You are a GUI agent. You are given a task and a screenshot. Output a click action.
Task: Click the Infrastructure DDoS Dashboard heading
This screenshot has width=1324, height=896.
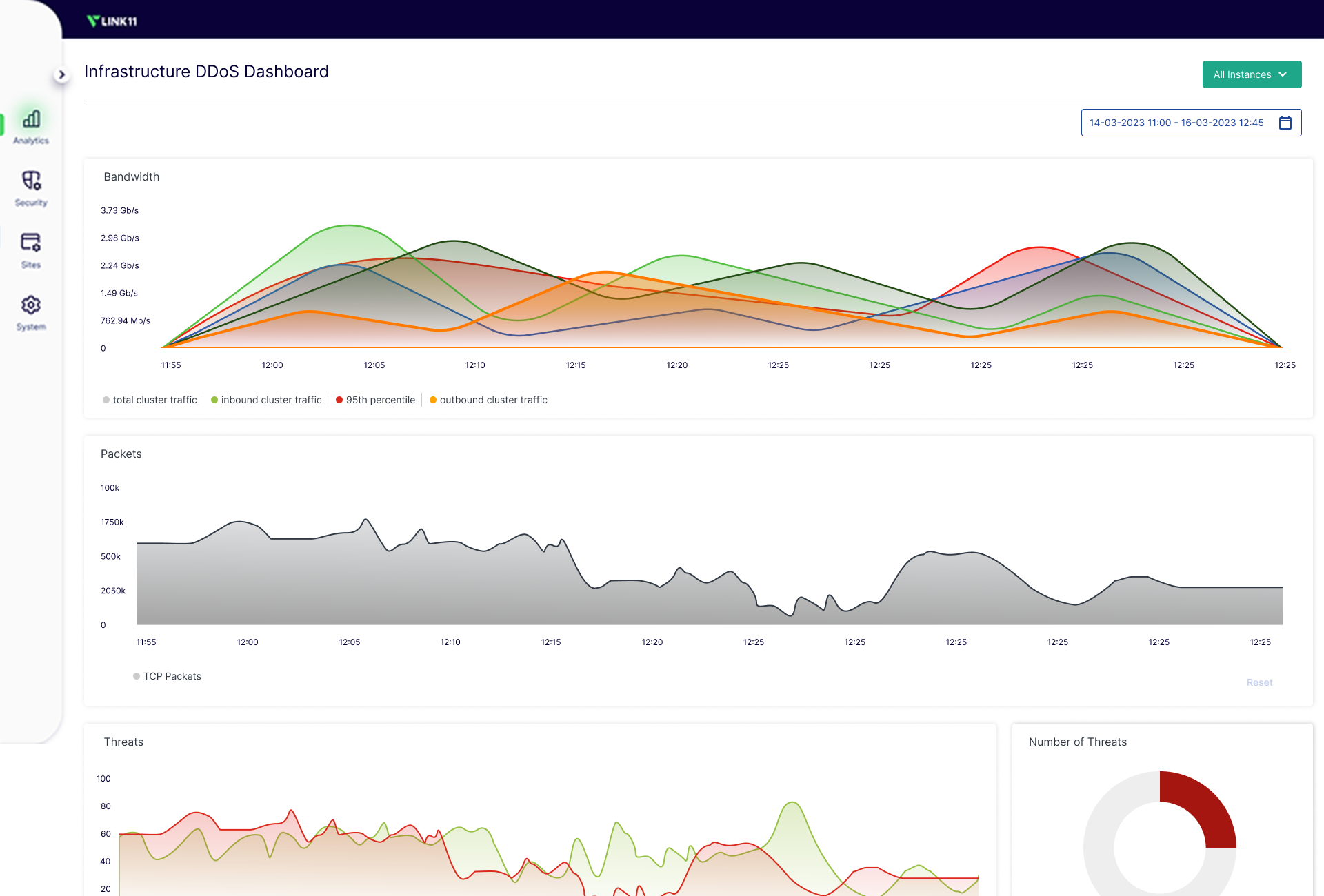(x=206, y=72)
